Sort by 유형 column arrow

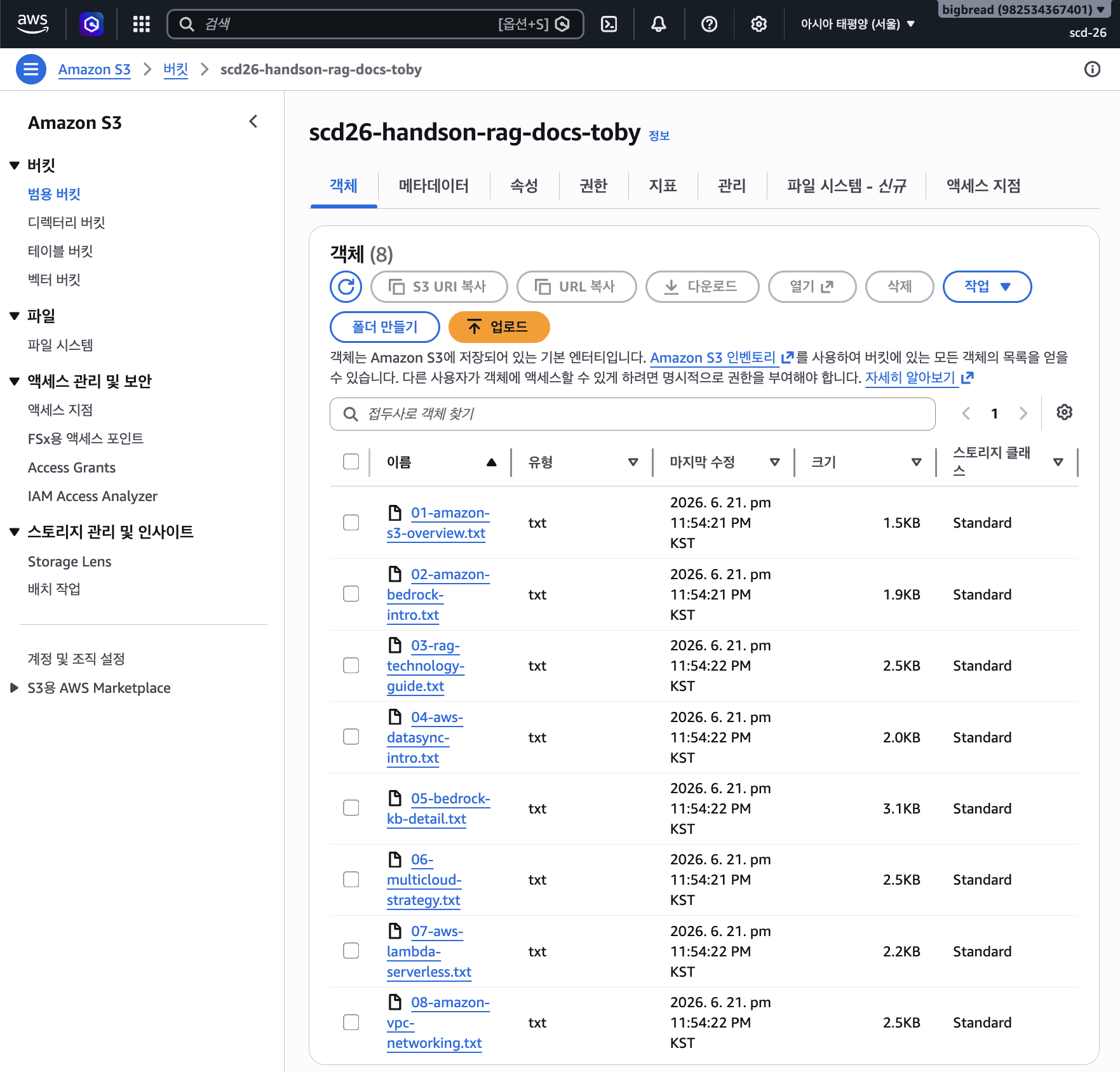(x=633, y=462)
